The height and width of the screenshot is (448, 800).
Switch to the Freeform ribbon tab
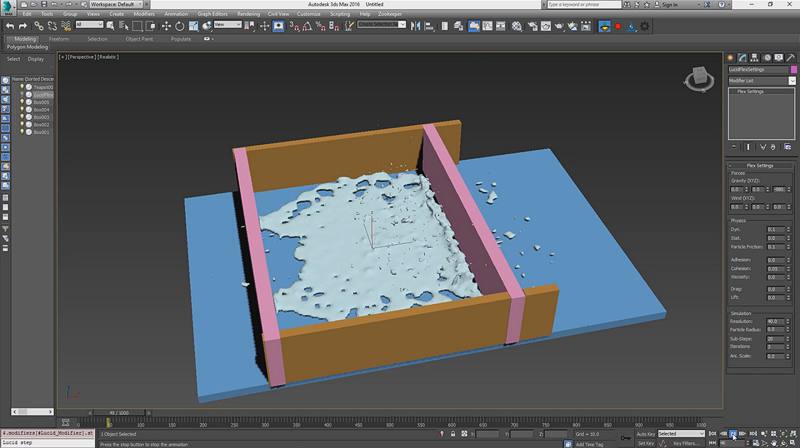tap(59, 39)
